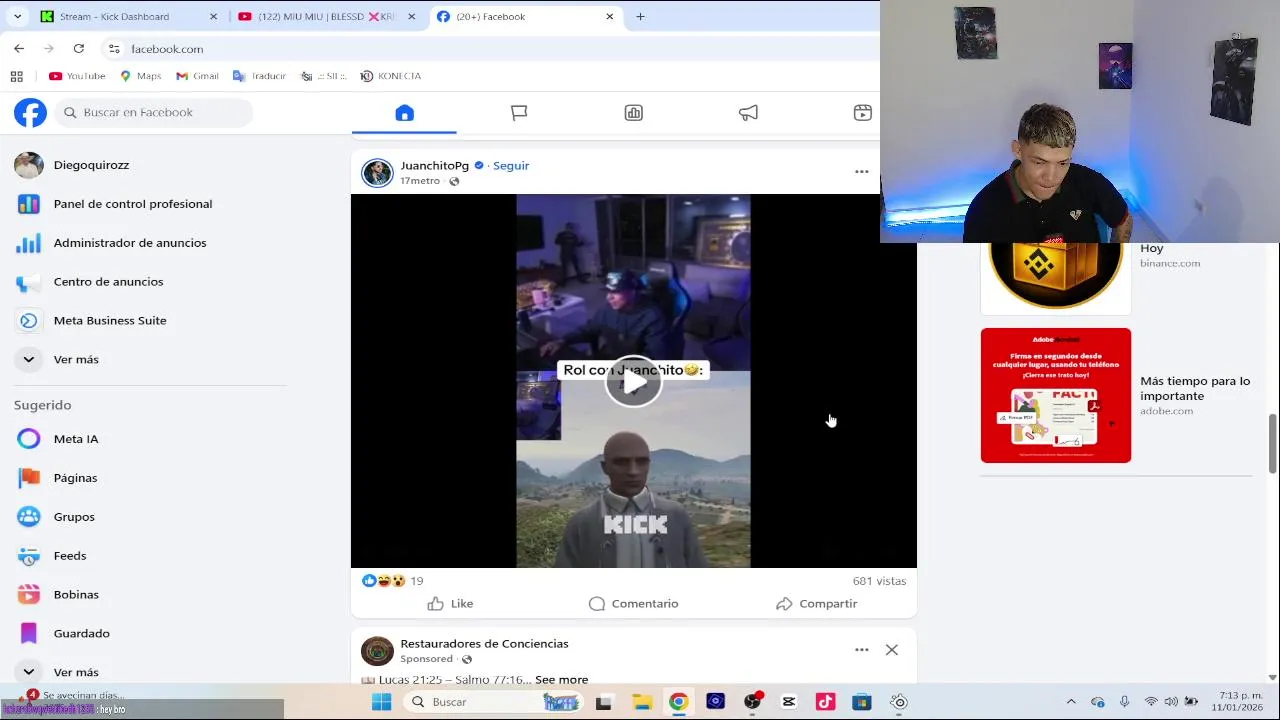1280x720 pixels.
Task: Follow JuanchitoPg with the Seguir link
Action: click(x=511, y=166)
